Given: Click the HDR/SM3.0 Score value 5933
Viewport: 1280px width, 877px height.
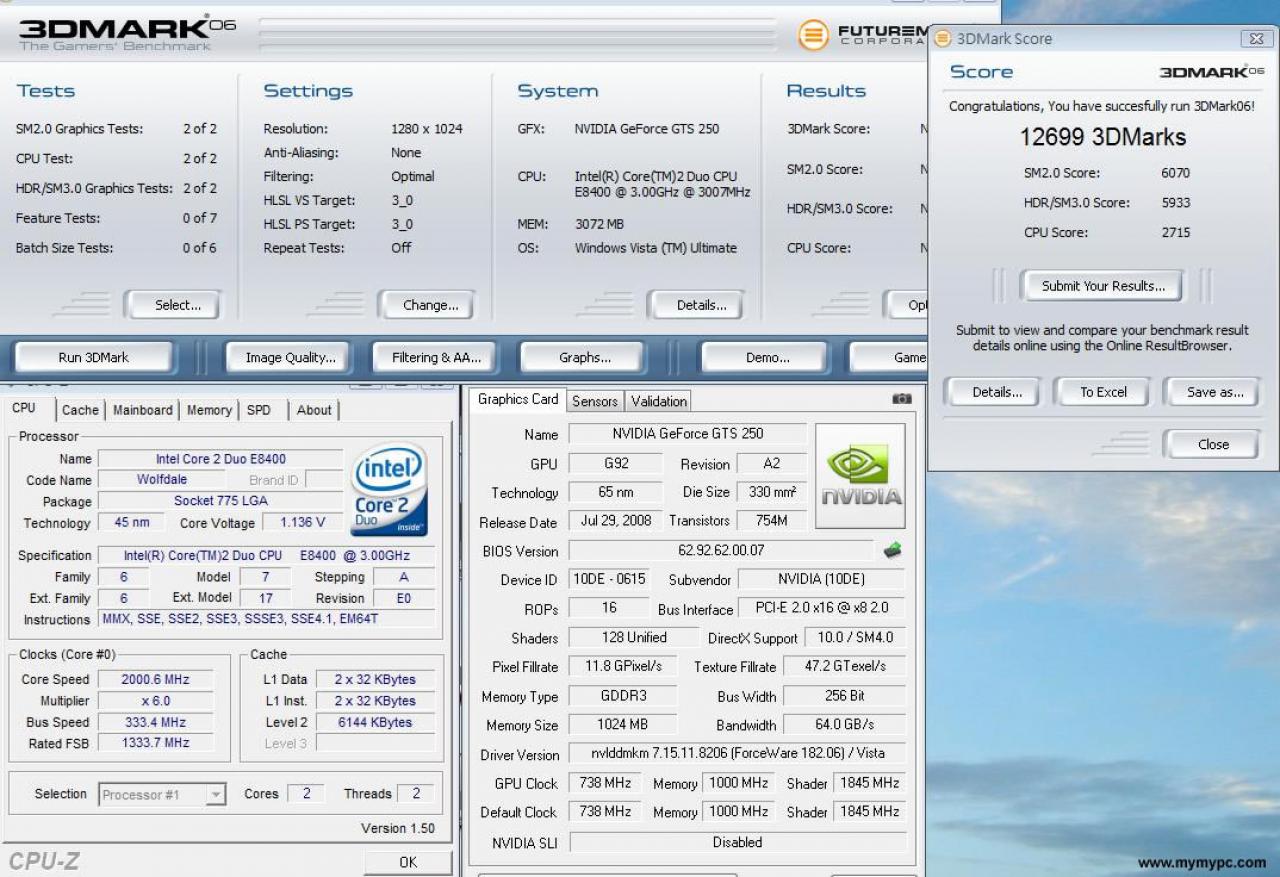Looking at the screenshot, I should (x=1176, y=203).
